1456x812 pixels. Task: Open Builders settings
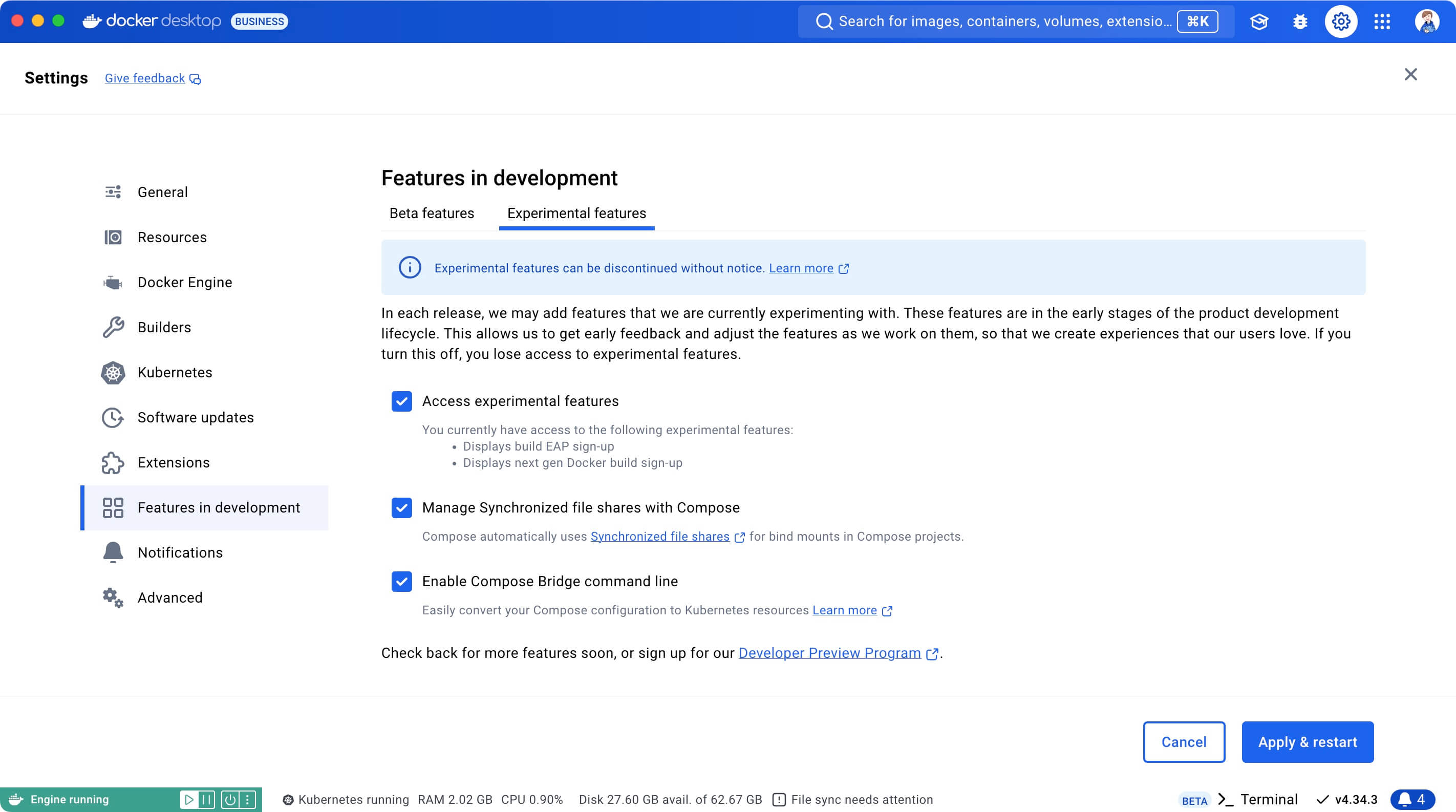click(x=205, y=327)
